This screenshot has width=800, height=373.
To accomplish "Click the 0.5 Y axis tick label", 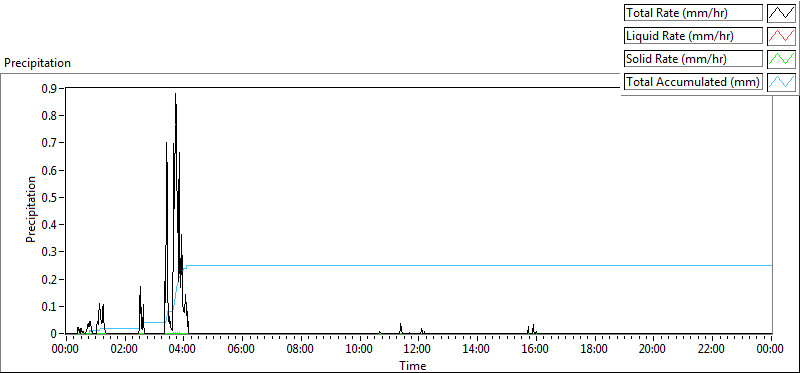I will pos(51,197).
